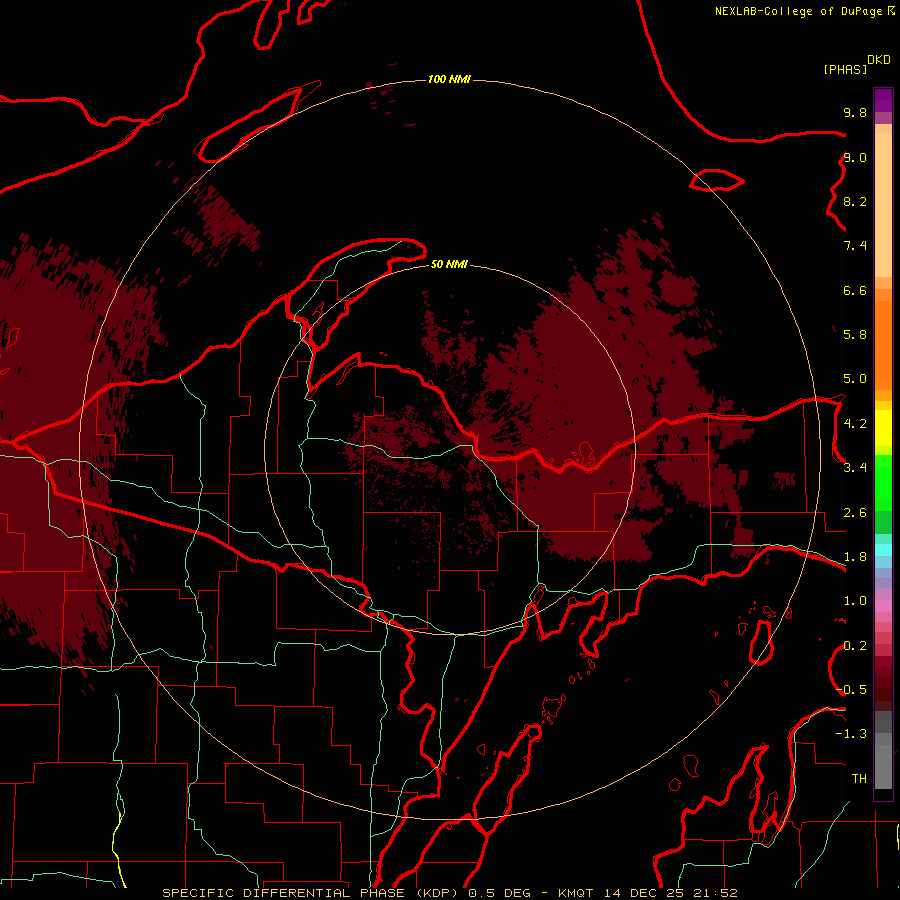The image size is (900, 900).
Task: Click the 5.8 value on the color scale
Action: [855, 335]
